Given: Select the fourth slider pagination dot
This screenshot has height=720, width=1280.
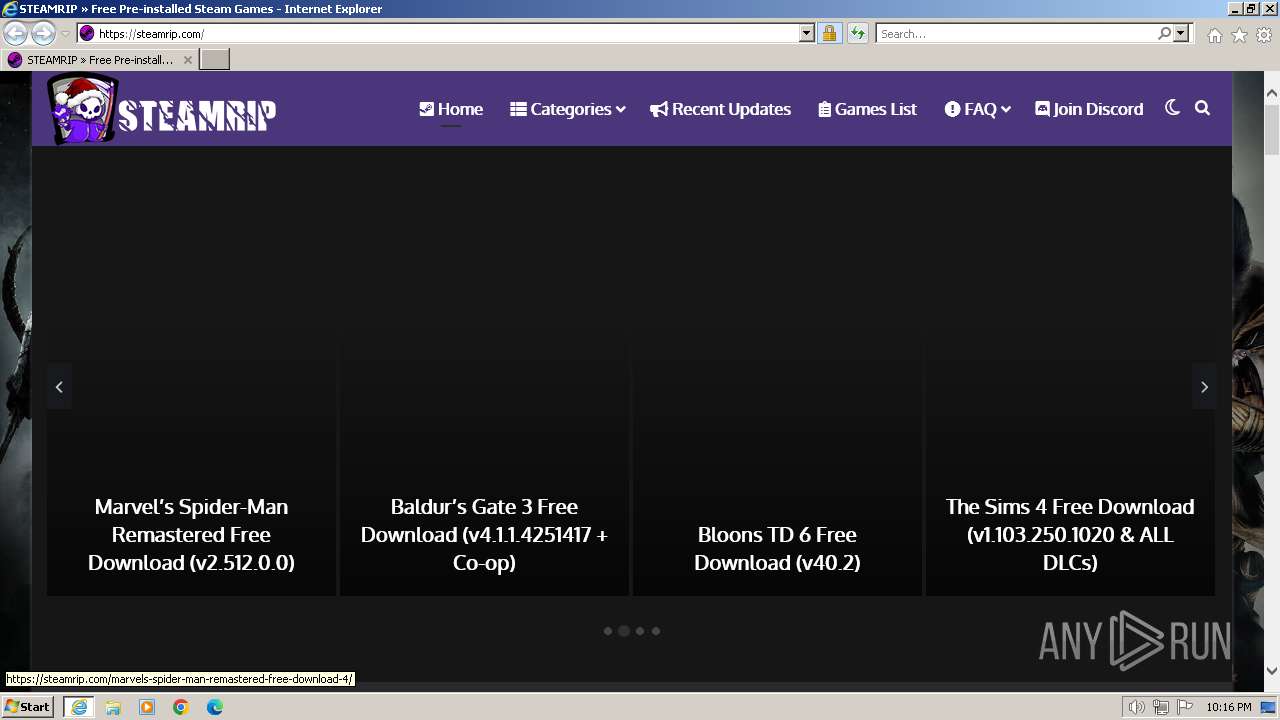Looking at the screenshot, I should (656, 631).
